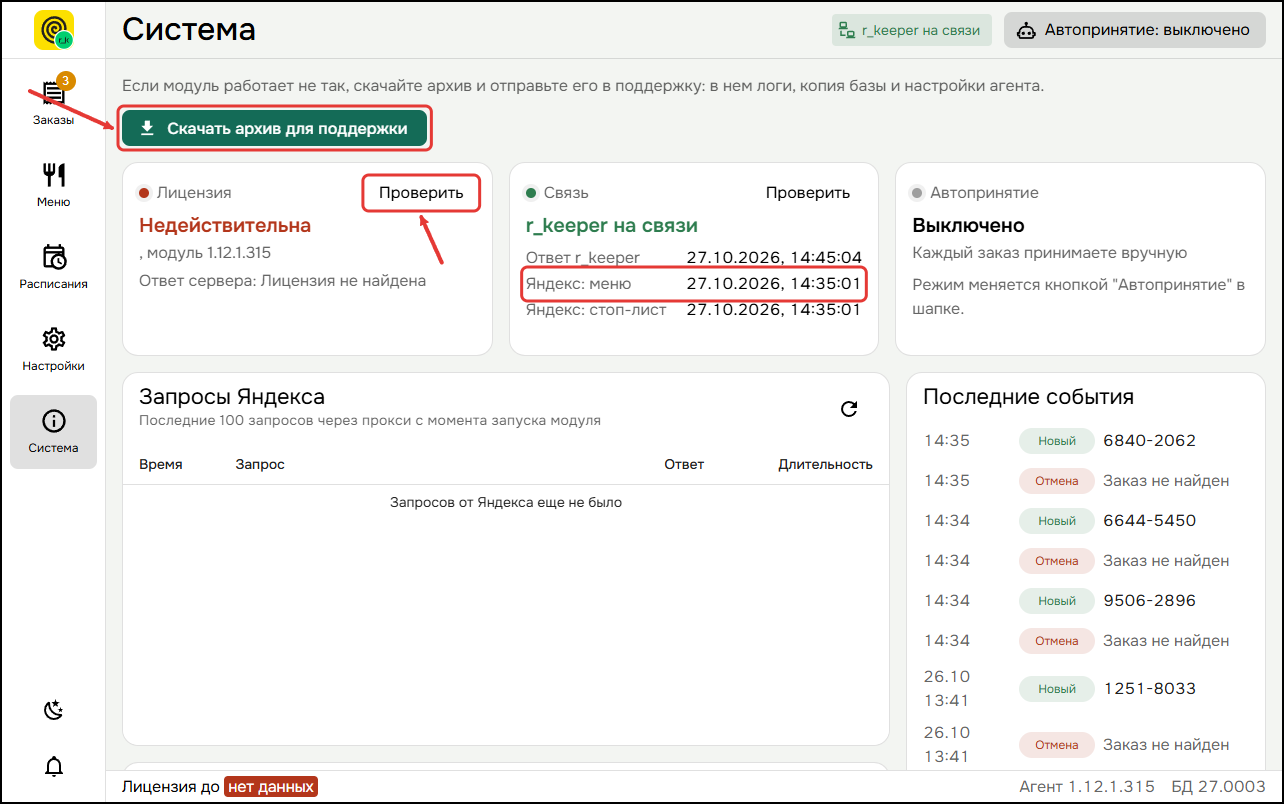Open notifications bell icon
1284x804 pixels.
point(54,767)
